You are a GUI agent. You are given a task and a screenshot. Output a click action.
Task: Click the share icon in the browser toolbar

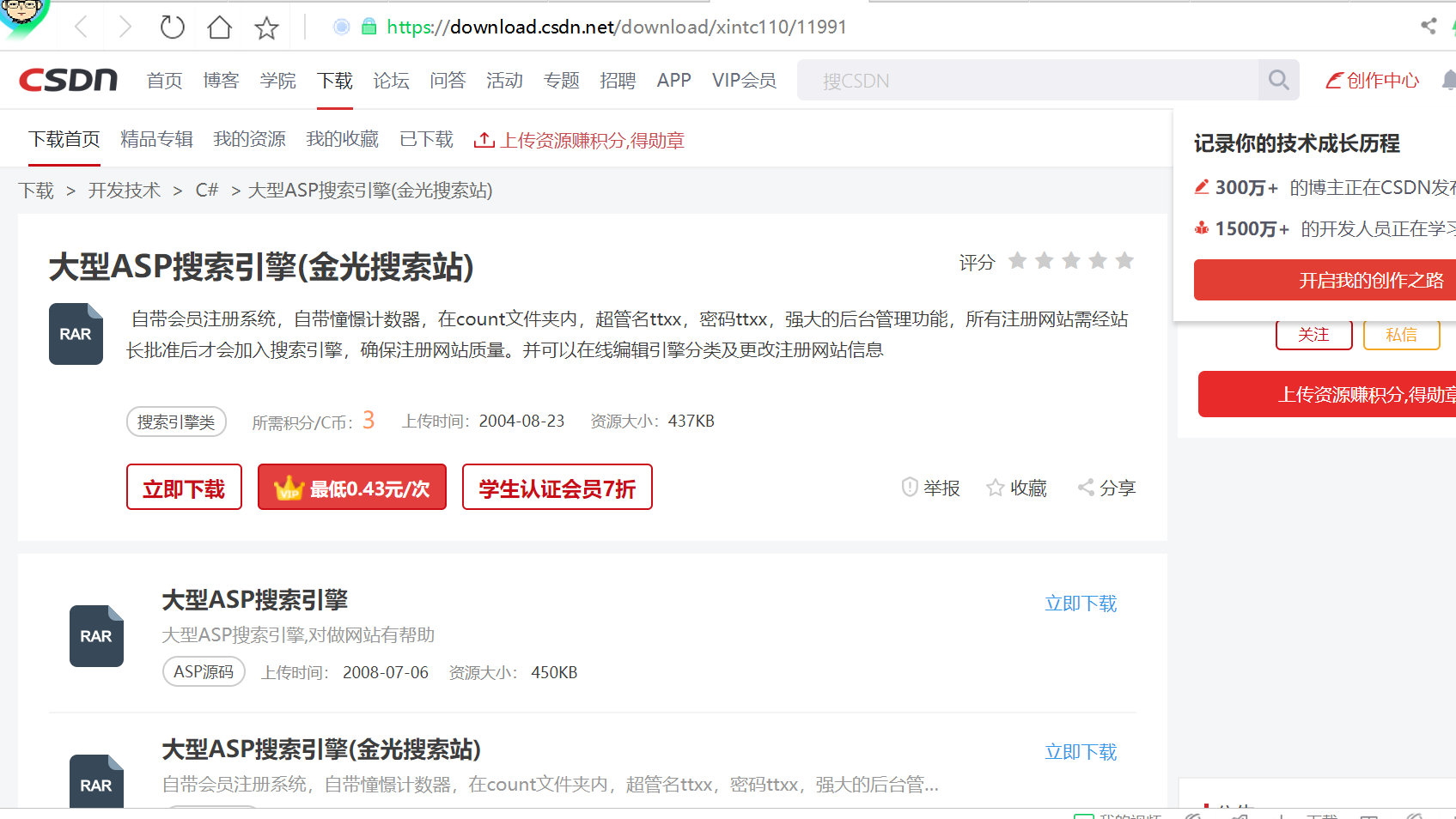(x=1429, y=27)
